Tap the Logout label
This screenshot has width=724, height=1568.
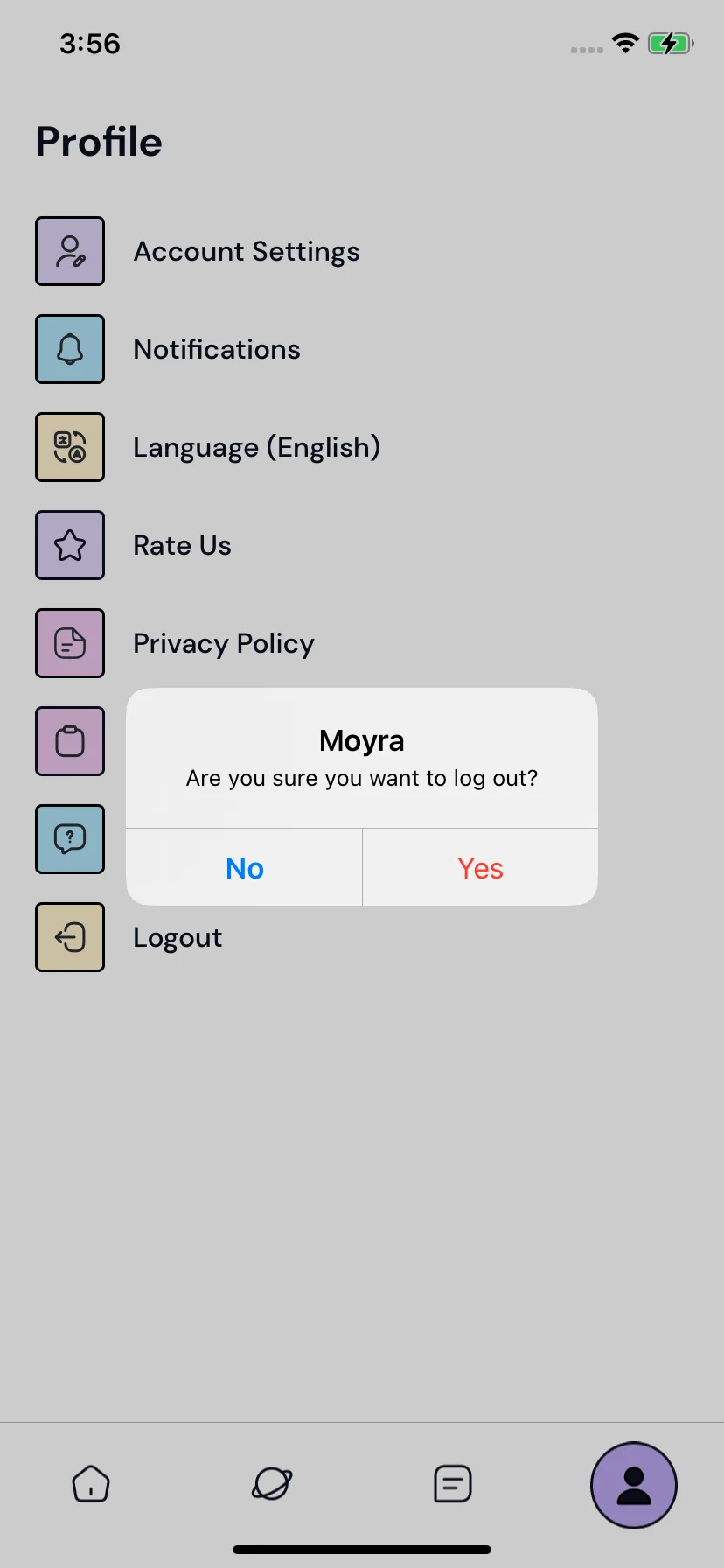tap(178, 938)
